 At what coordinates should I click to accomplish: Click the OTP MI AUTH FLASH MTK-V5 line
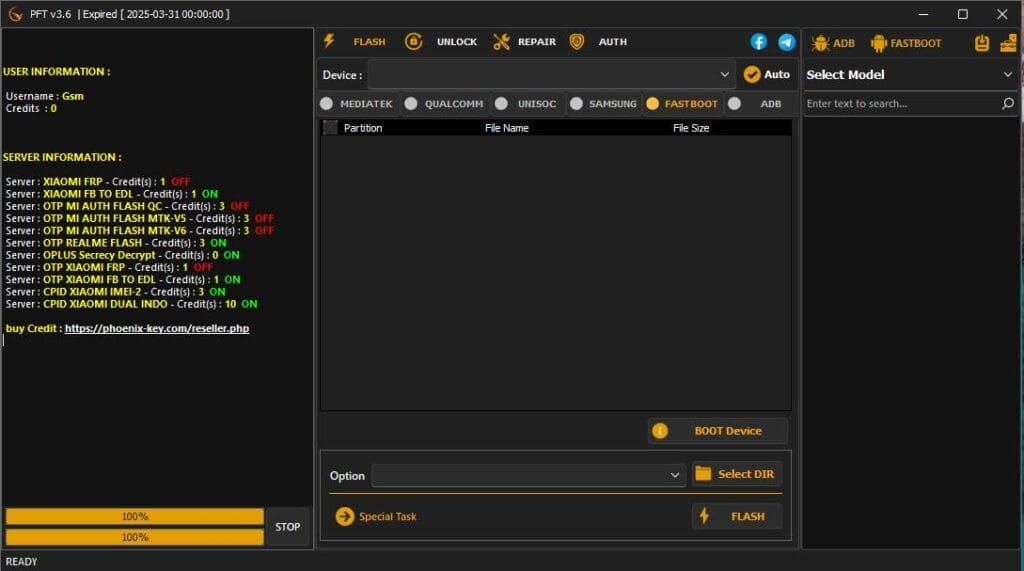click(140, 218)
